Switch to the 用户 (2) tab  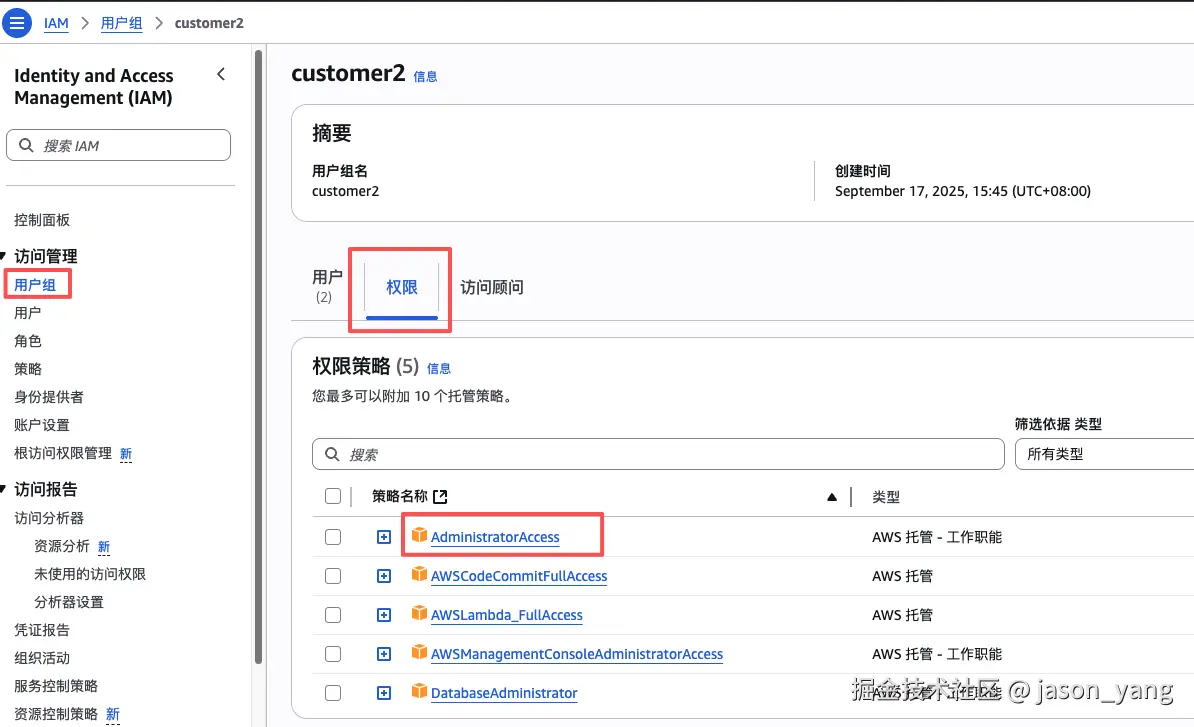(x=327, y=286)
